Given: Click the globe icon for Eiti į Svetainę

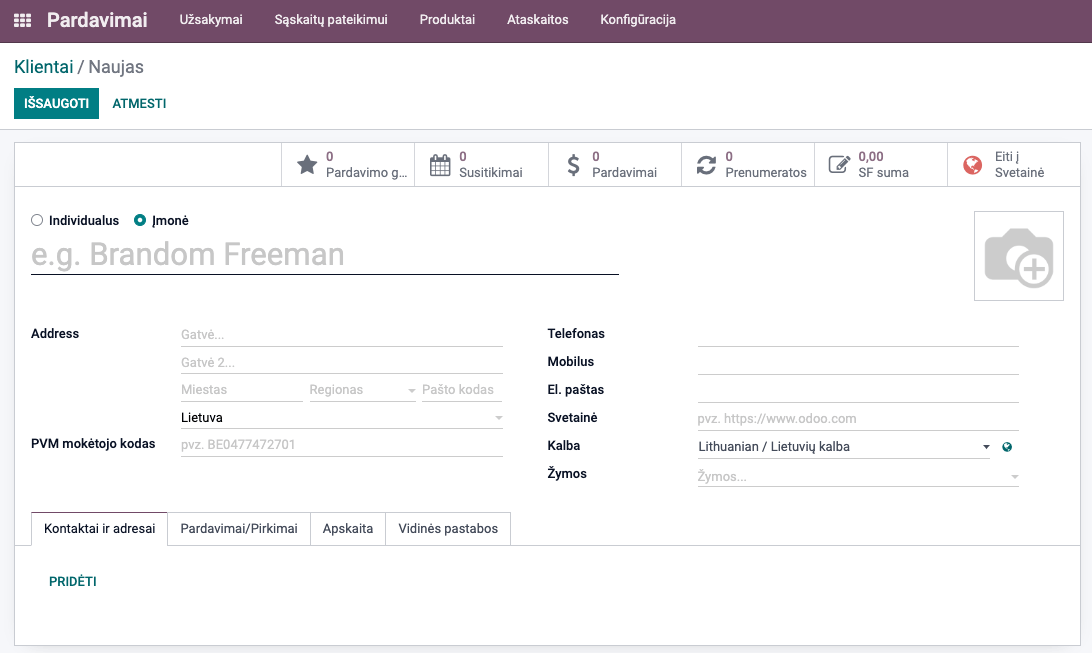Looking at the screenshot, I should (972, 165).
